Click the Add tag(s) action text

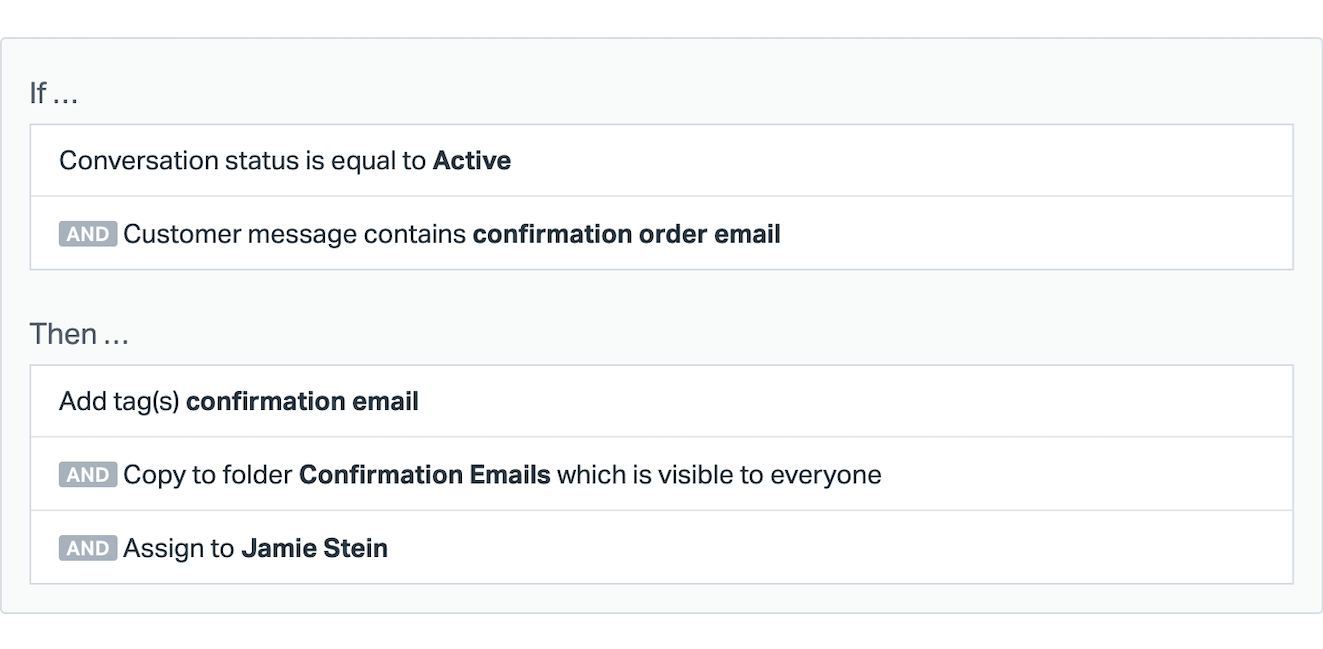point(121,401)
